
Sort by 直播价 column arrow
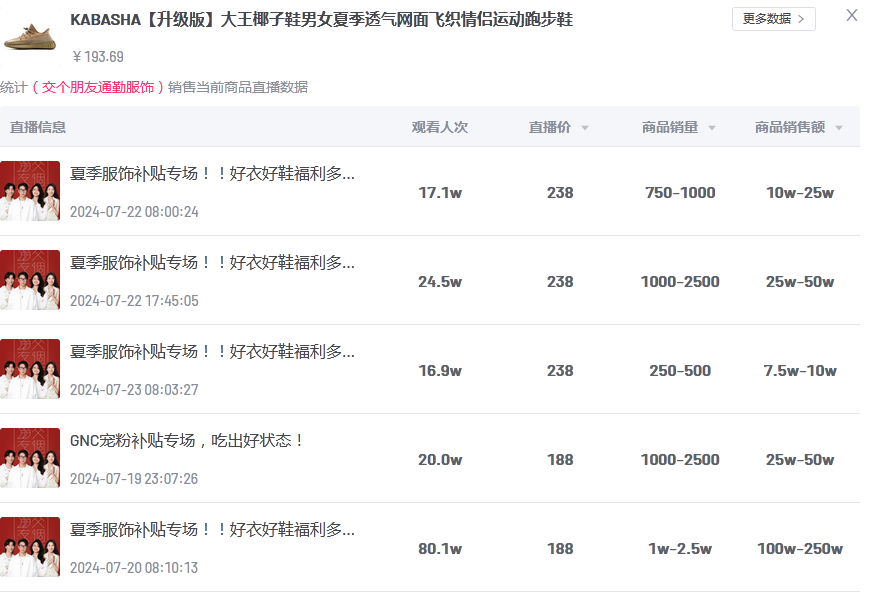585,128
